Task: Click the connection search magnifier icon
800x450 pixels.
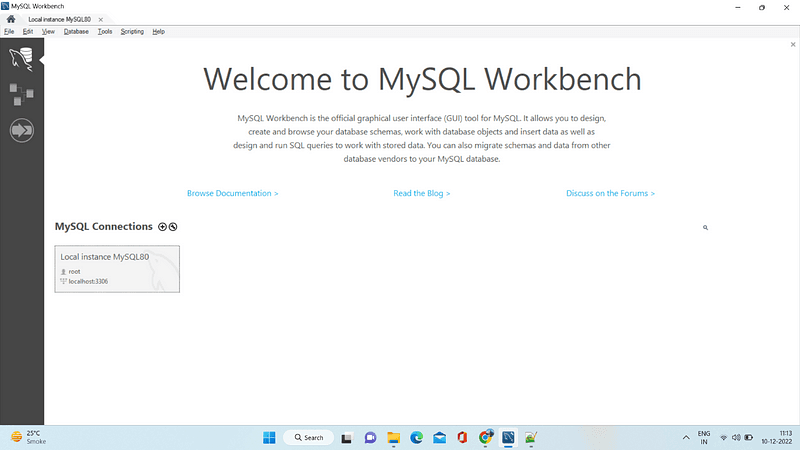Action: point(706,228)
